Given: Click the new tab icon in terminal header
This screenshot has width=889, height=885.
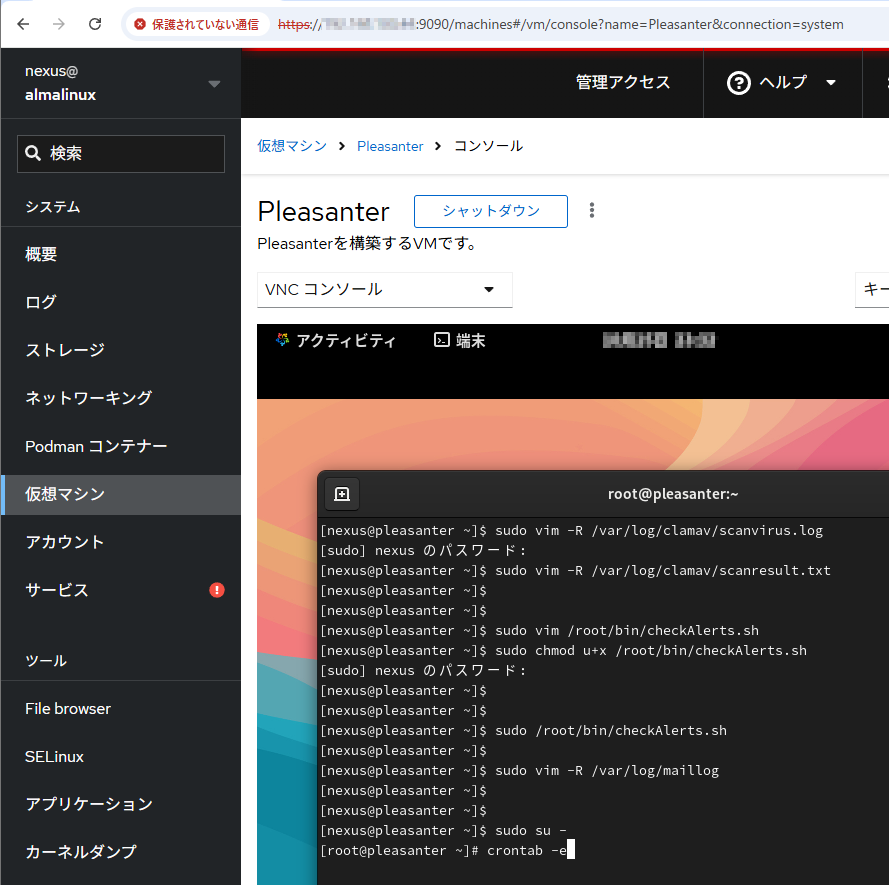Looking at the screenshot, I should point(342,494).
